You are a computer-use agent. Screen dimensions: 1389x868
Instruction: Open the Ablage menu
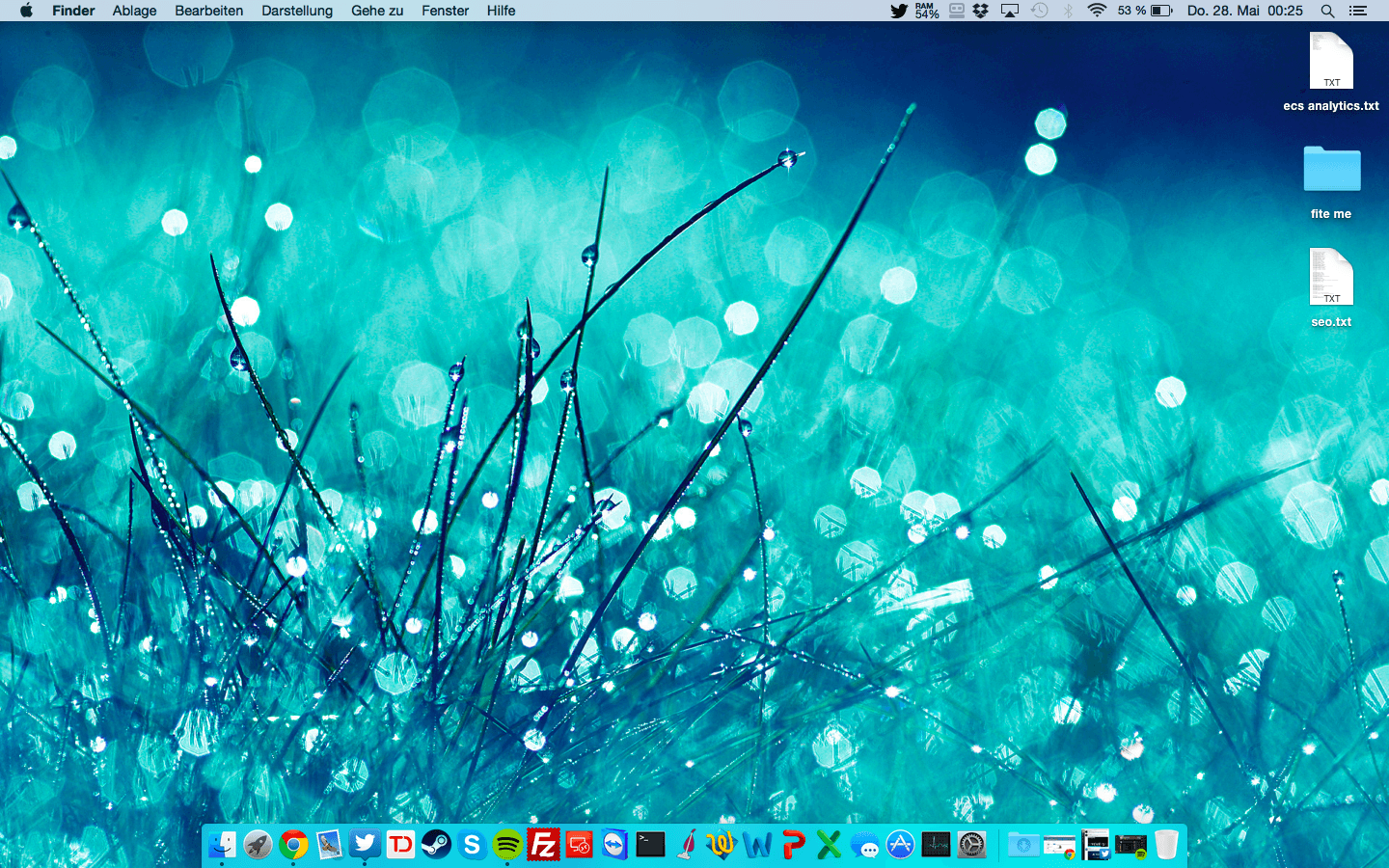[x=134, y=11]
